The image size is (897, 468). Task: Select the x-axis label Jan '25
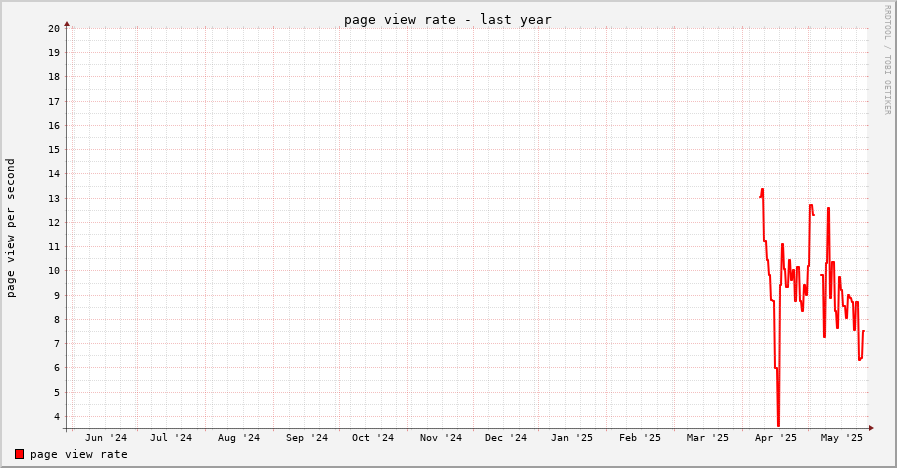[x=571, y=438]
